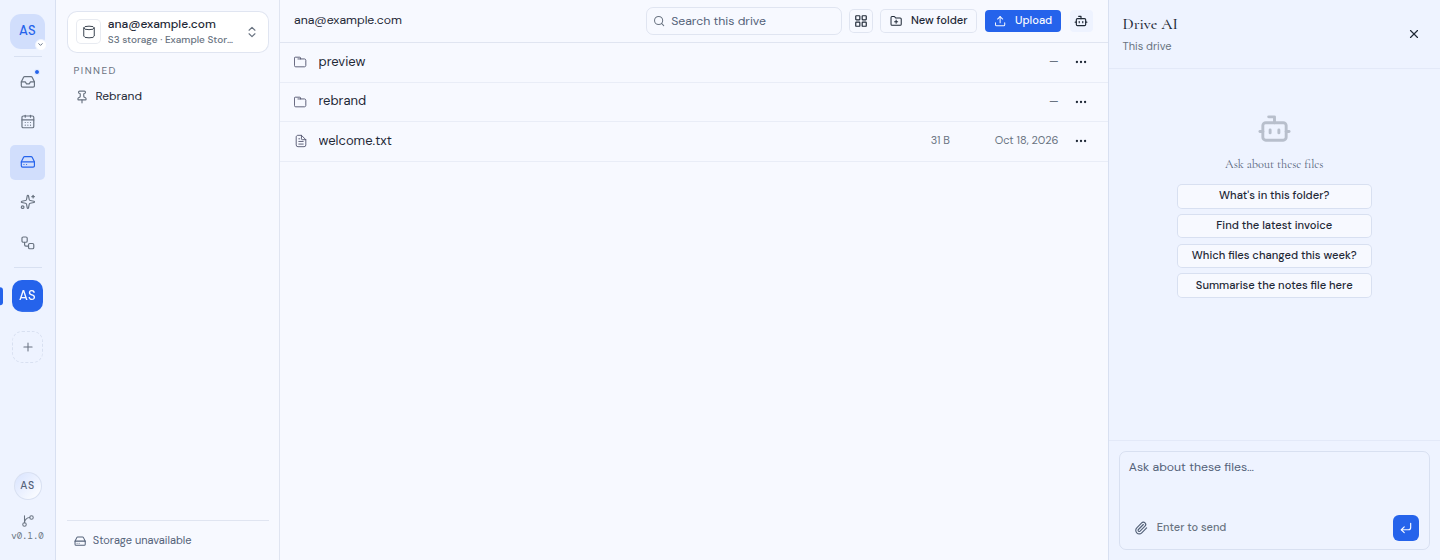Close the Drive AI panel

pyautogui.click(x=1414, y=34)
